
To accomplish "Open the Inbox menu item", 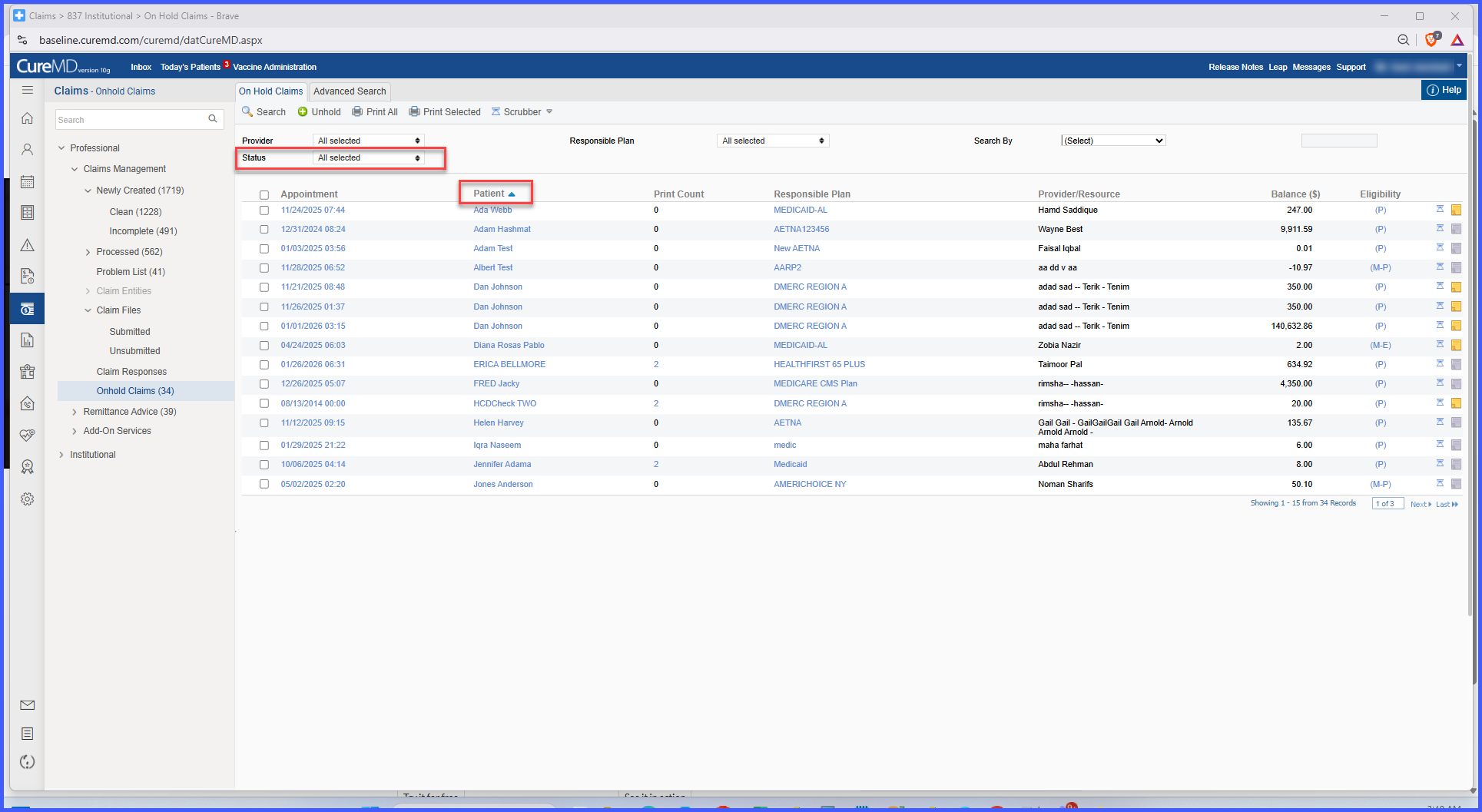I will [141, 67].
